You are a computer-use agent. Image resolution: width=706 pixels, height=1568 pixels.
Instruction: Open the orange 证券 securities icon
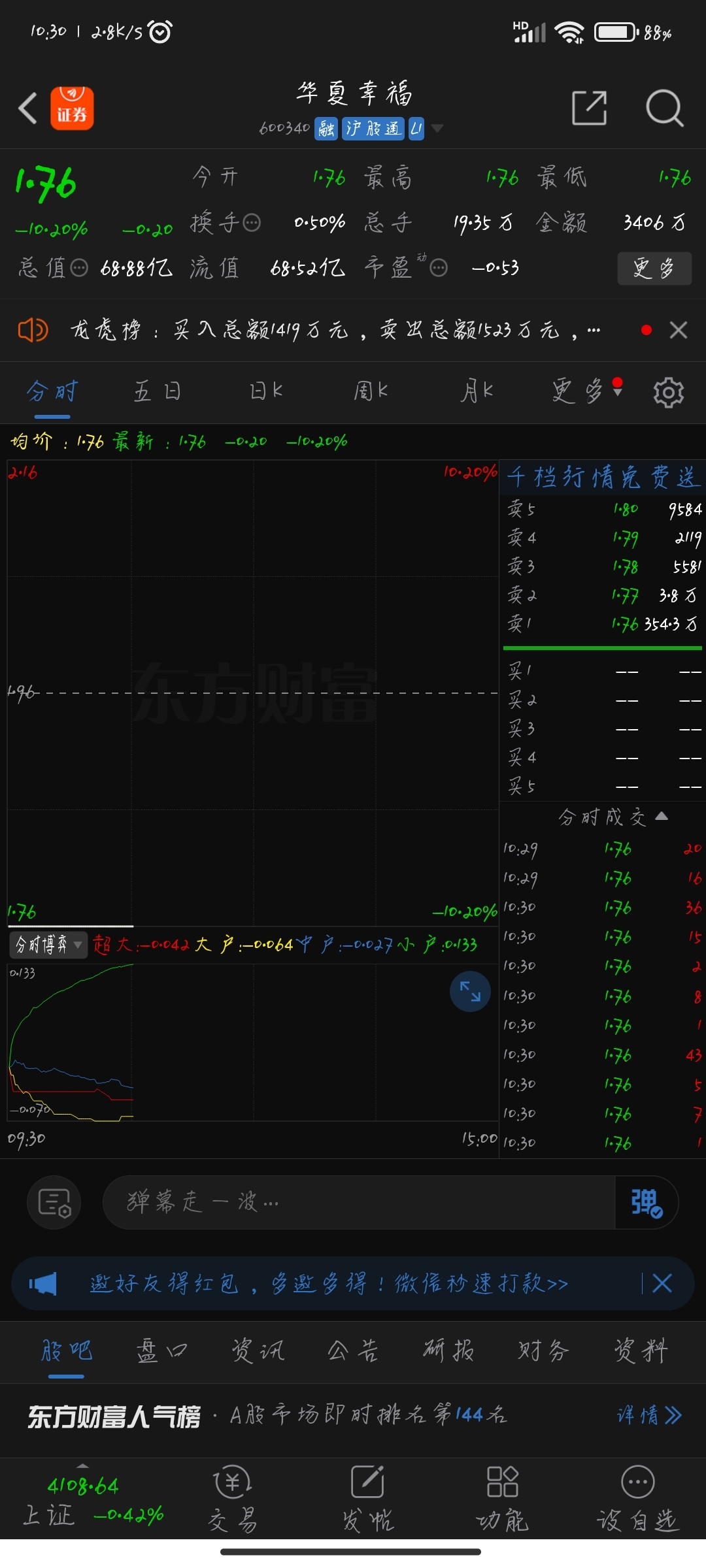tap(72, 108)
